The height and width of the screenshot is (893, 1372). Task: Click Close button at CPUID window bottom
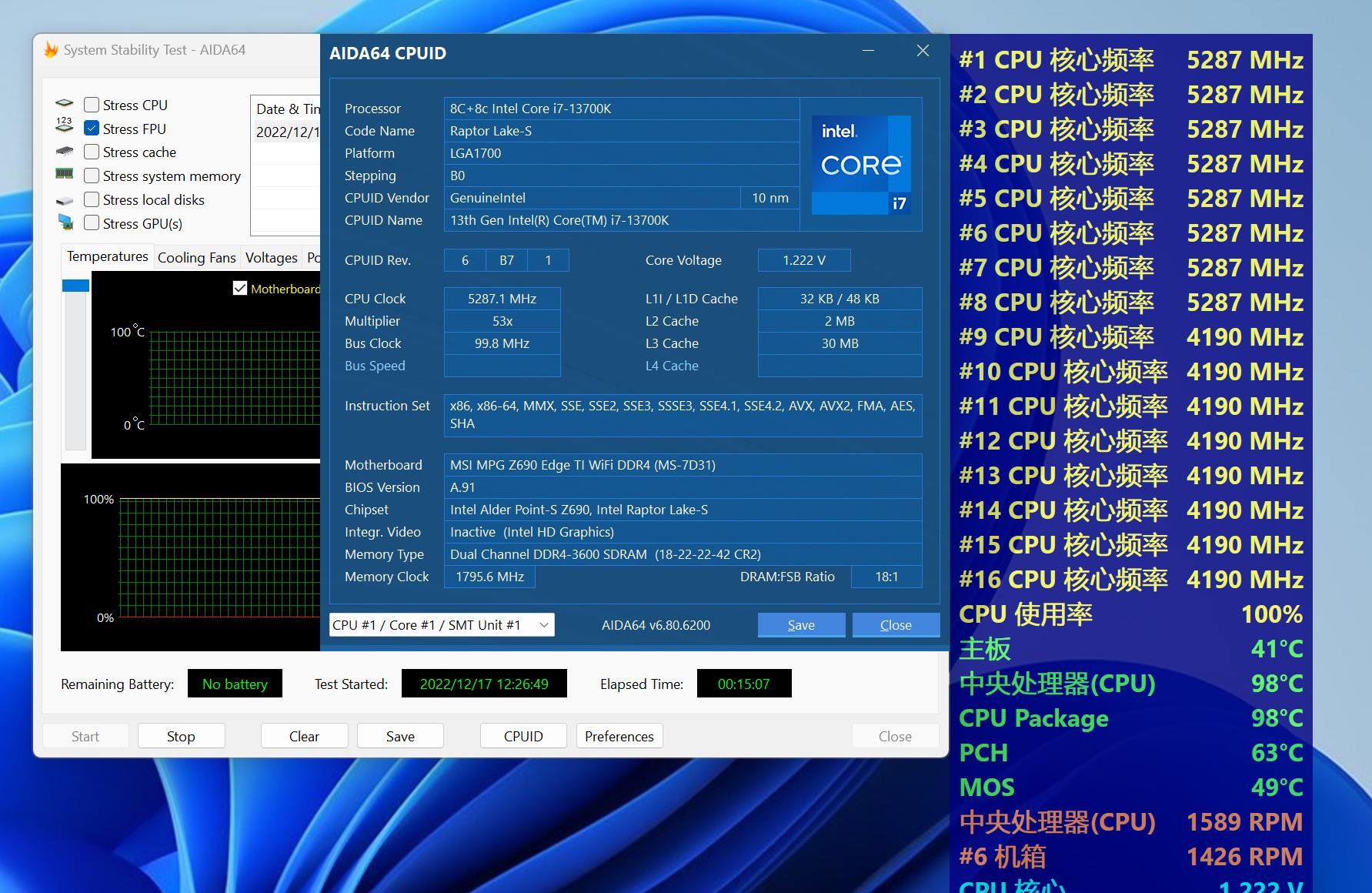coord(896,625)
